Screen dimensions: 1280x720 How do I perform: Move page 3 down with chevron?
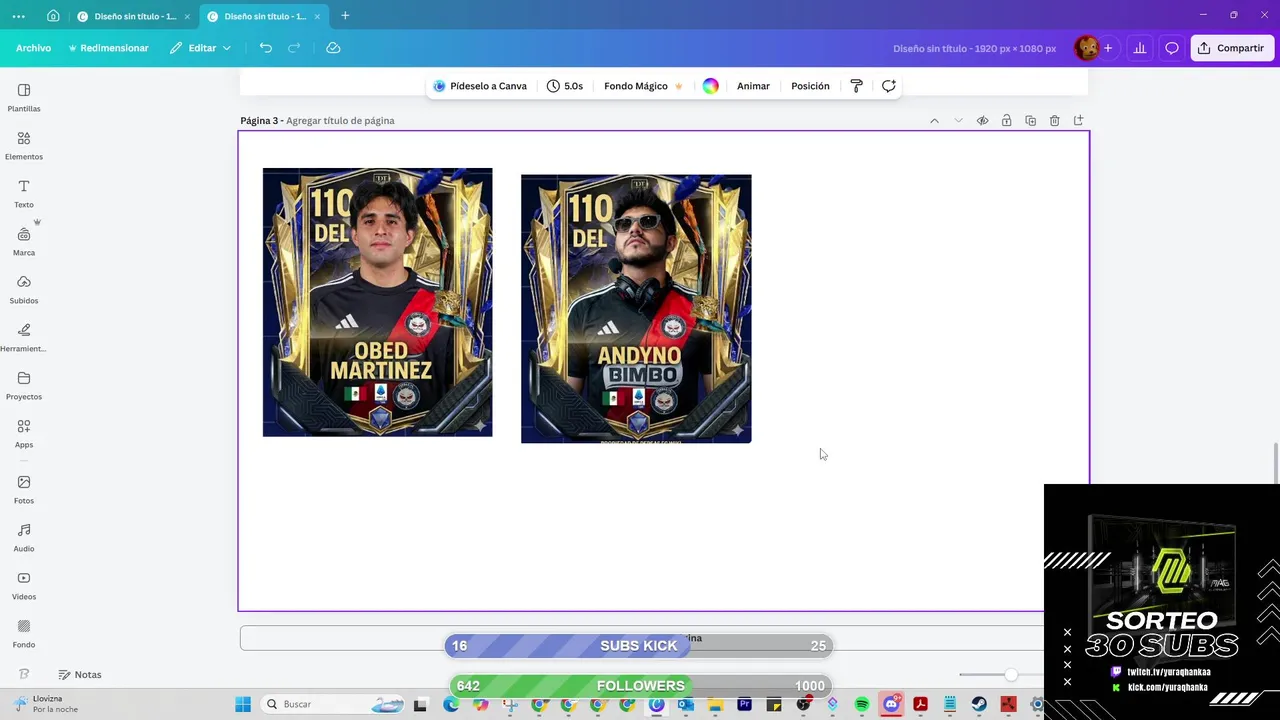[958, 121]
